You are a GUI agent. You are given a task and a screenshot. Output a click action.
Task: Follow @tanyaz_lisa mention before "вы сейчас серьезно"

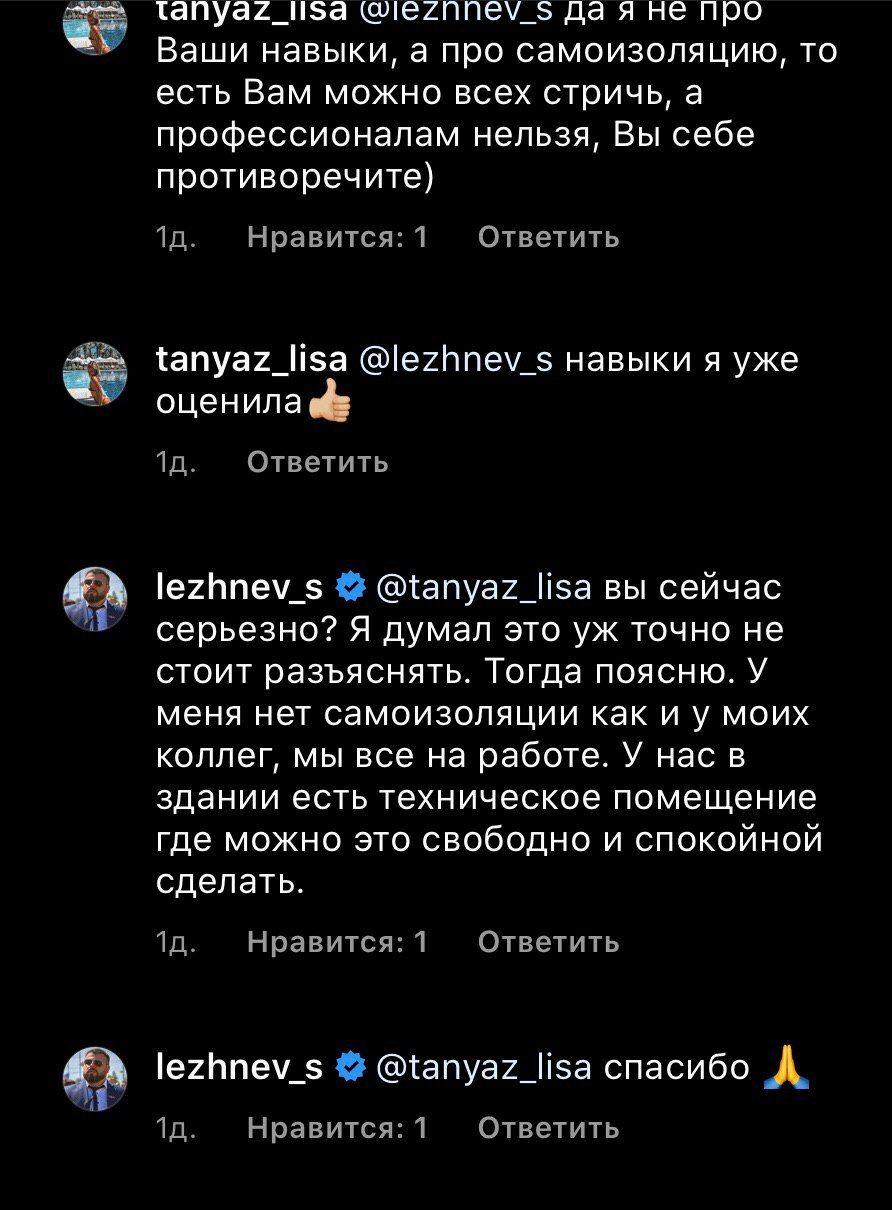point(484,588)
